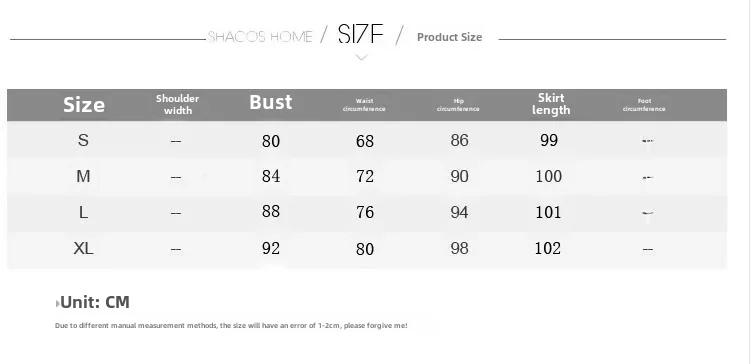Select the L size row label
751x364 pixels.
tap(83, 212)
